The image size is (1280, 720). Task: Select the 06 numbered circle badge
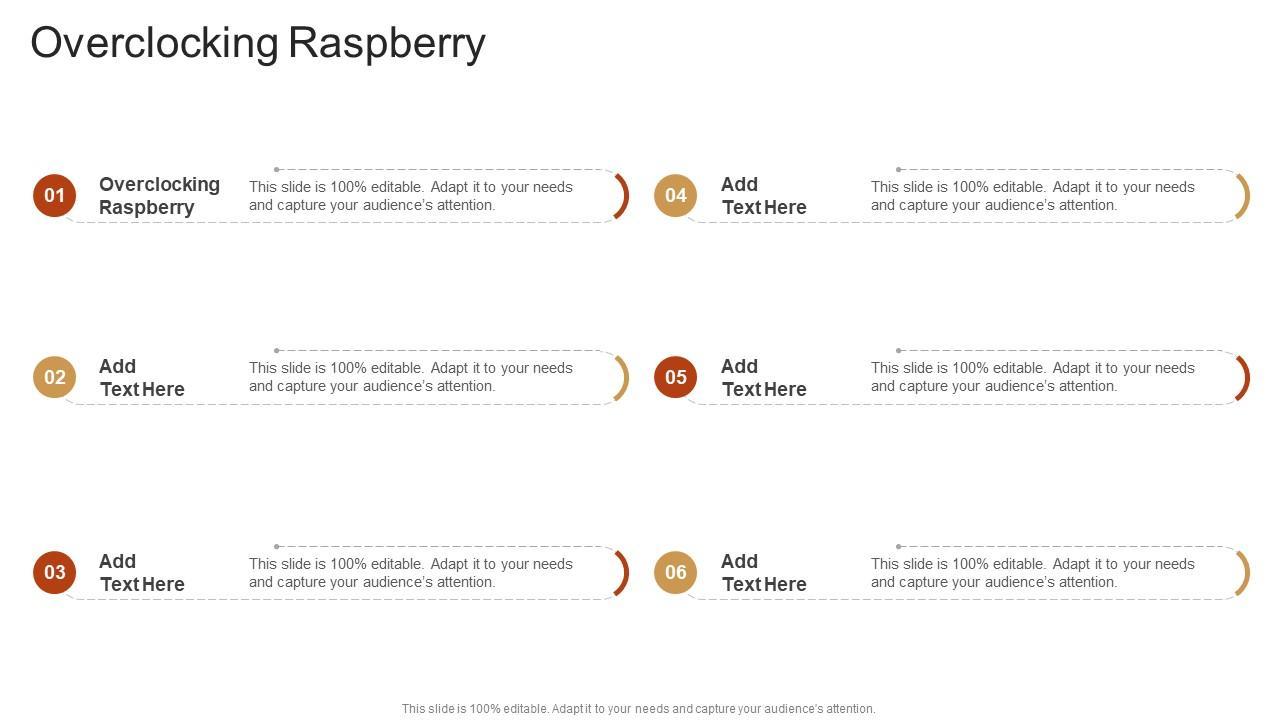click(676, 572)
